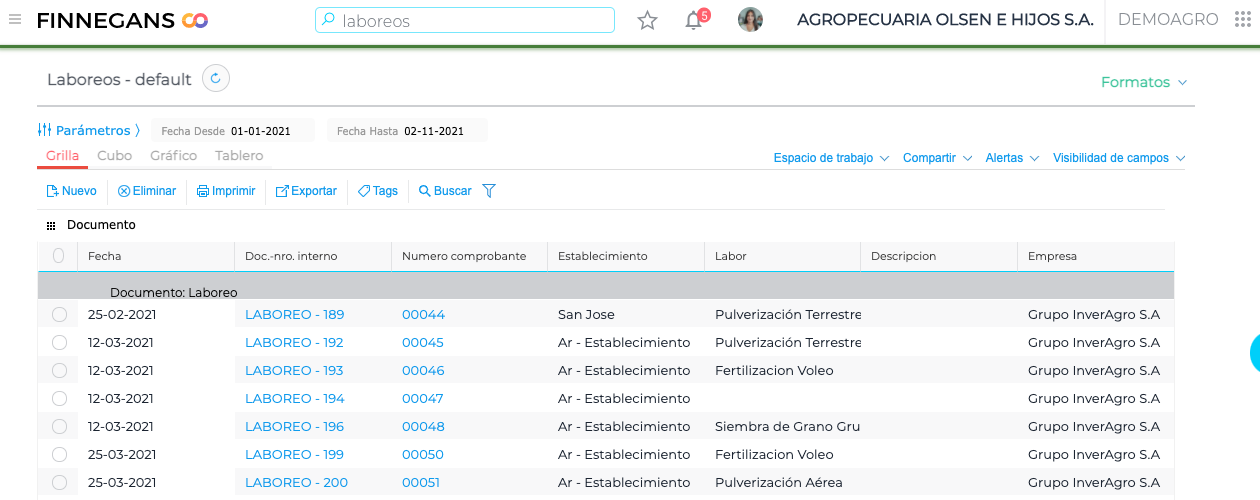Sort by the Descripcion column header

coord(938,256)
